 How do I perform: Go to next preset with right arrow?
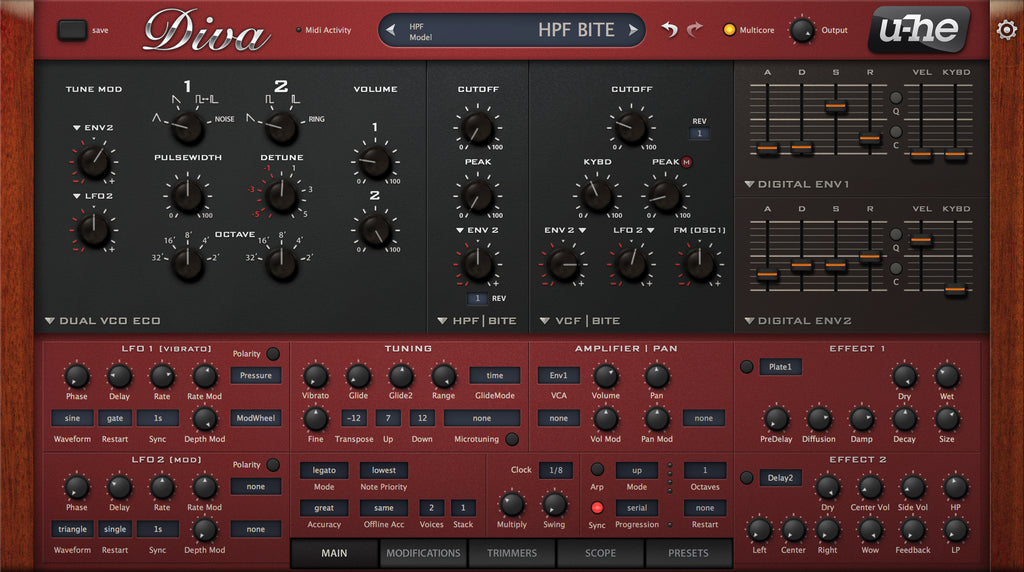632,29
